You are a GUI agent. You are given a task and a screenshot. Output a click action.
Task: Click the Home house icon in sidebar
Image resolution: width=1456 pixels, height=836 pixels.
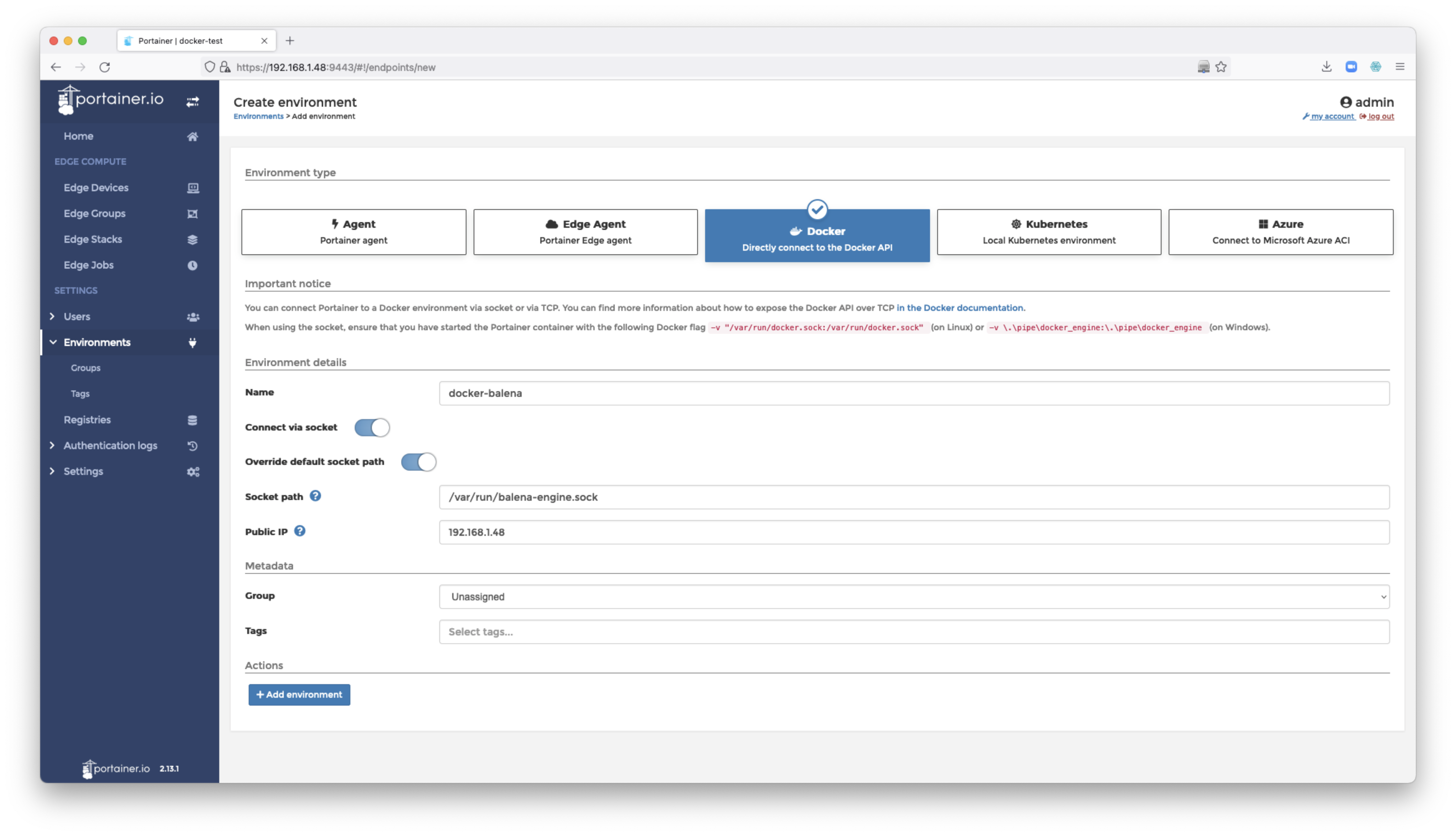pyautogui.click(x=192, y=137)
